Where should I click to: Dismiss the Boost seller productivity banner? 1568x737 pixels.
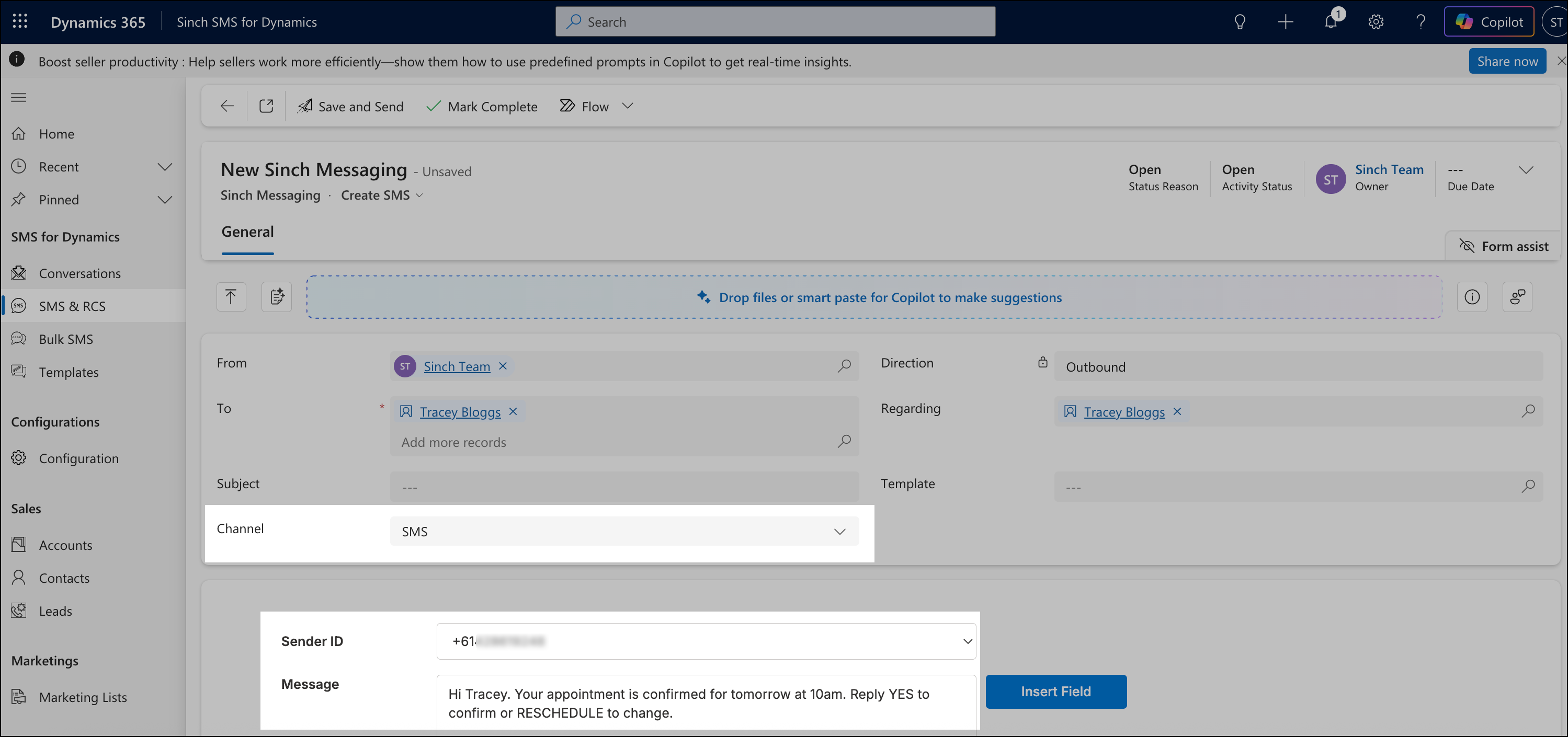pyautogui.click(x=1561, y=61)
